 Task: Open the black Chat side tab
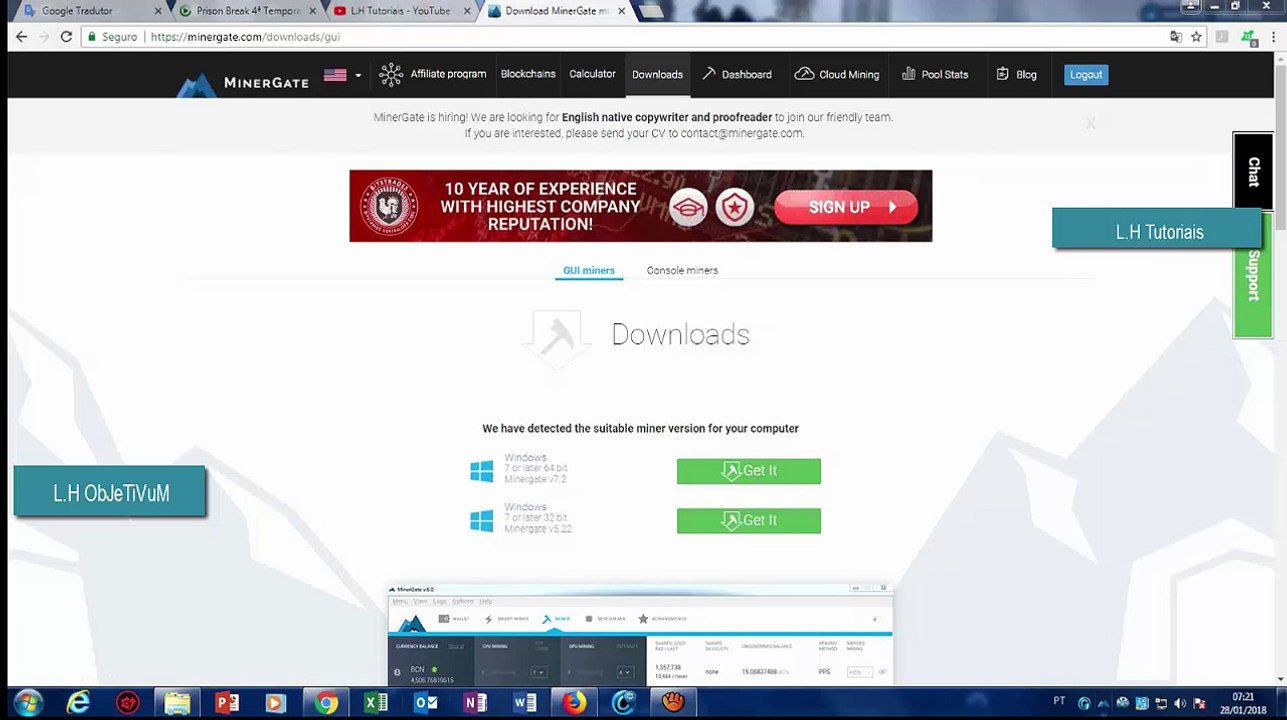tap(1253, 171)
